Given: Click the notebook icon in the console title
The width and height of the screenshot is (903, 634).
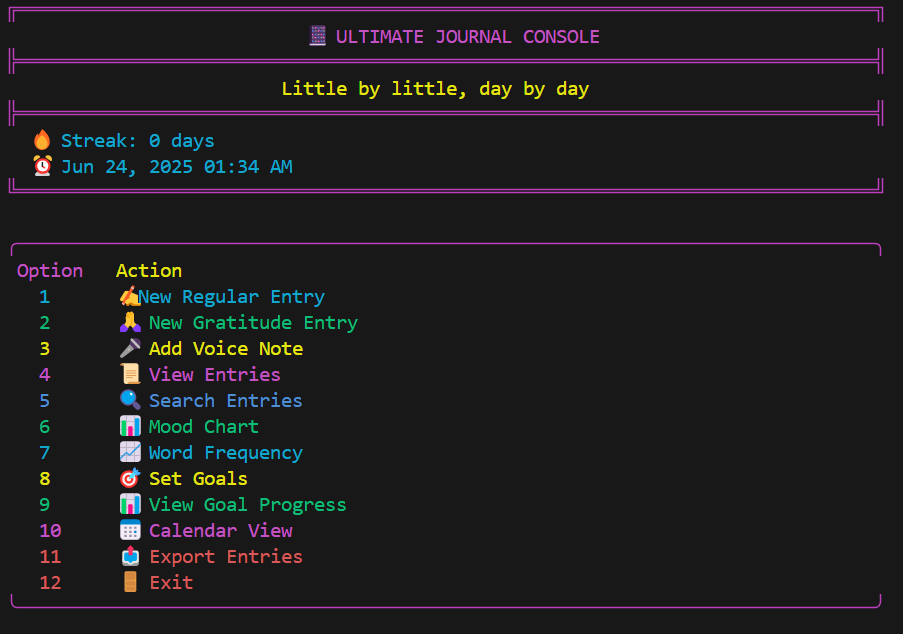Looking at the screenshot, I should point(317,36).
